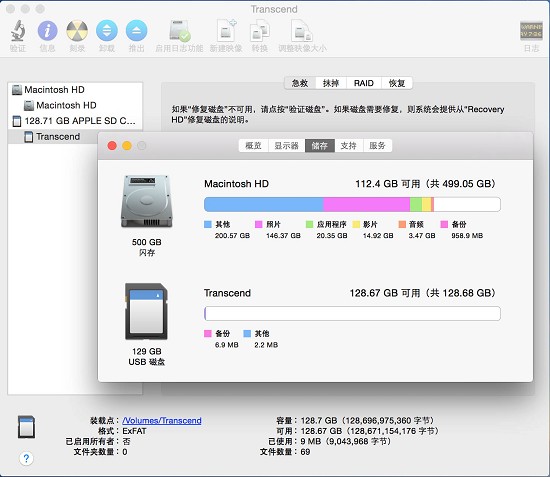Open the Displays (显示器) tab in About window
550x477 pixels.
pos(287,146)
